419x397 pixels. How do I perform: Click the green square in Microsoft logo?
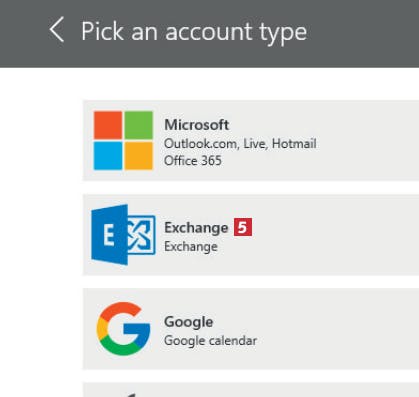point(139,125)
